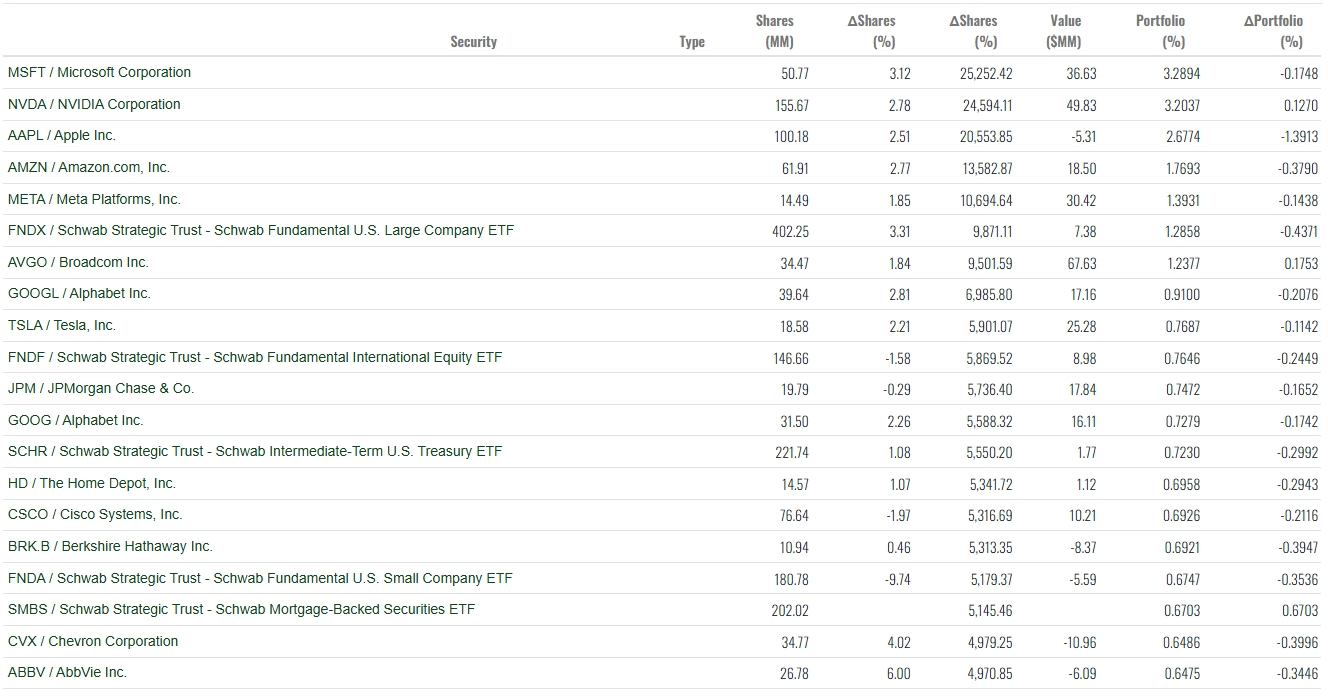Sort by the ΔPortfolio (%) column header

1274,31
